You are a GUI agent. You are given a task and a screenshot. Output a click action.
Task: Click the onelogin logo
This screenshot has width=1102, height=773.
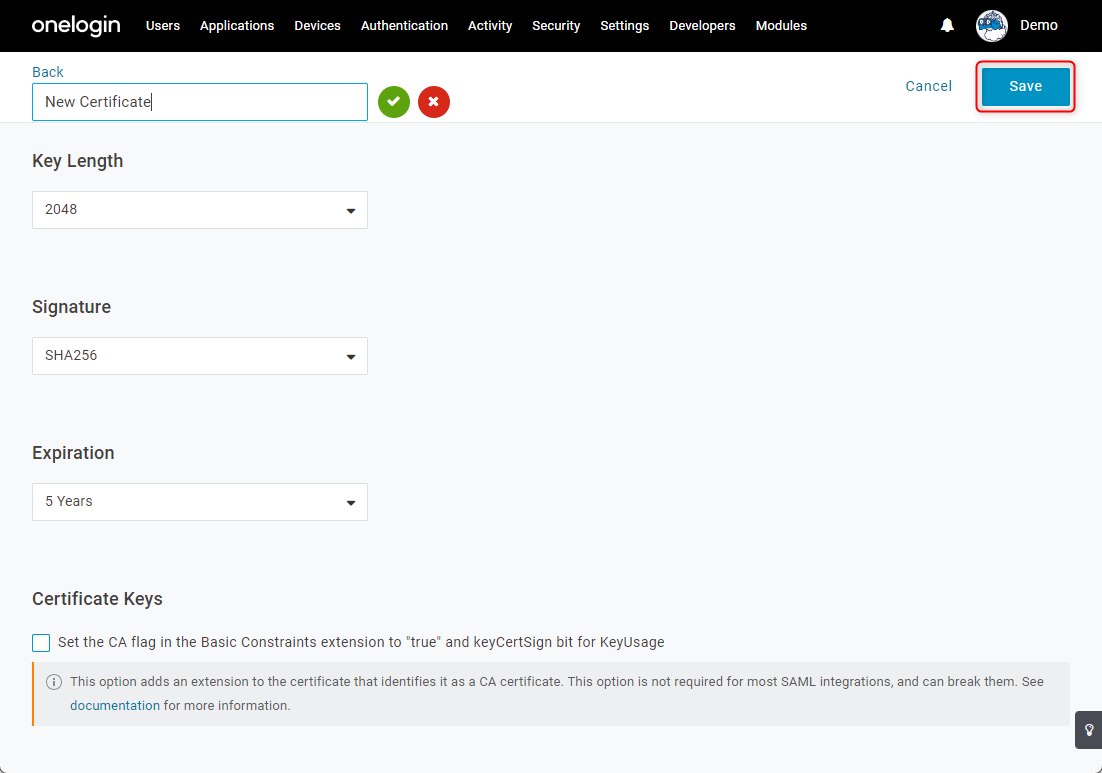click(x=76, y=25)
